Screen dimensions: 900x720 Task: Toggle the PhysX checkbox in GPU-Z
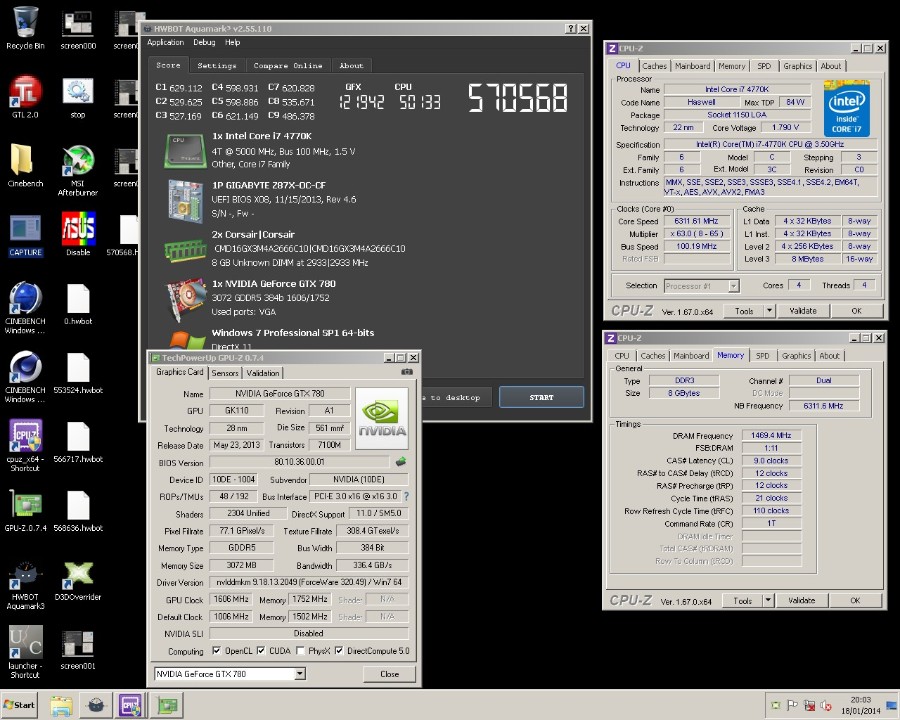[x=300, y=651]
